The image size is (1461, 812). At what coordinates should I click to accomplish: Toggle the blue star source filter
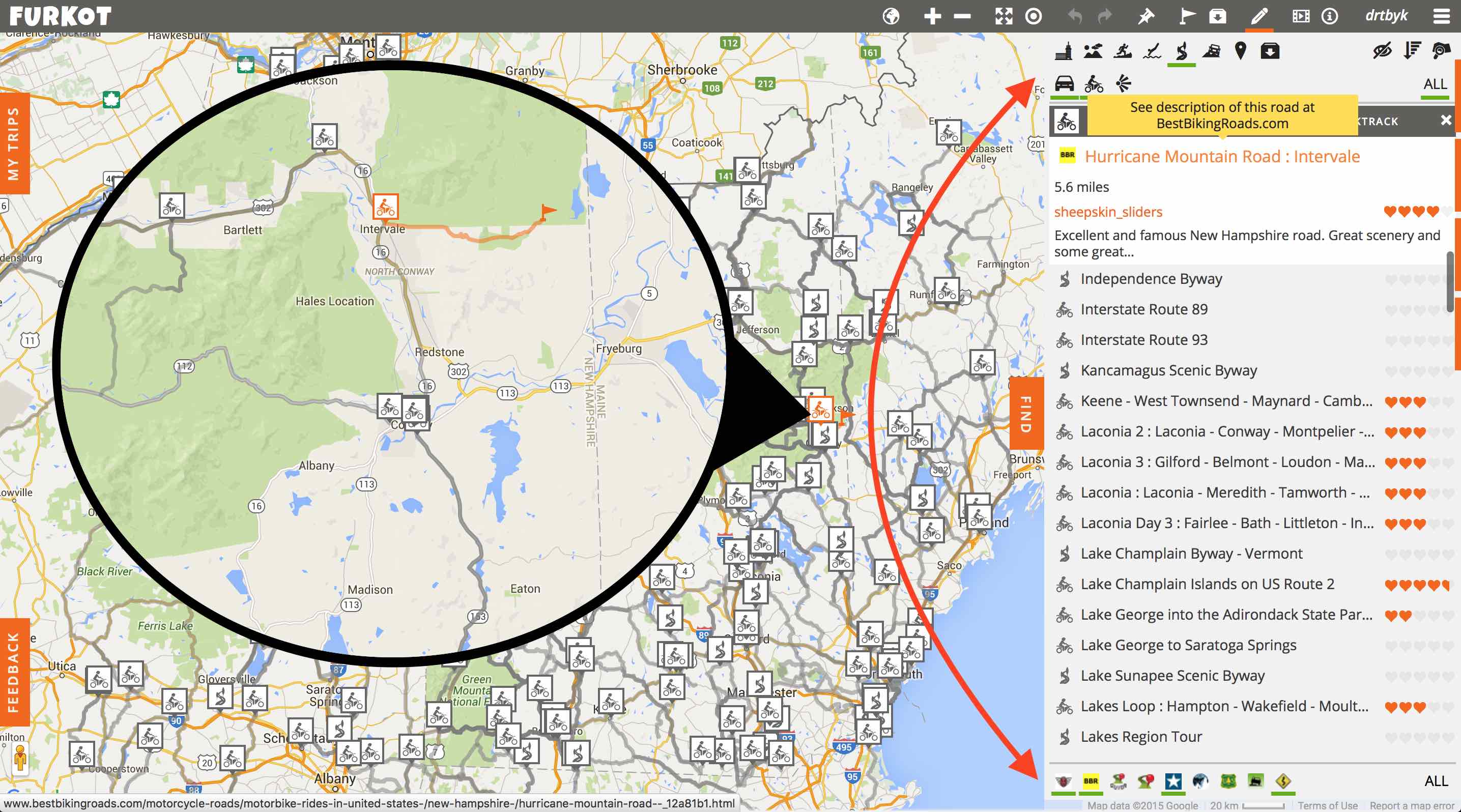tap(1173, 781)
